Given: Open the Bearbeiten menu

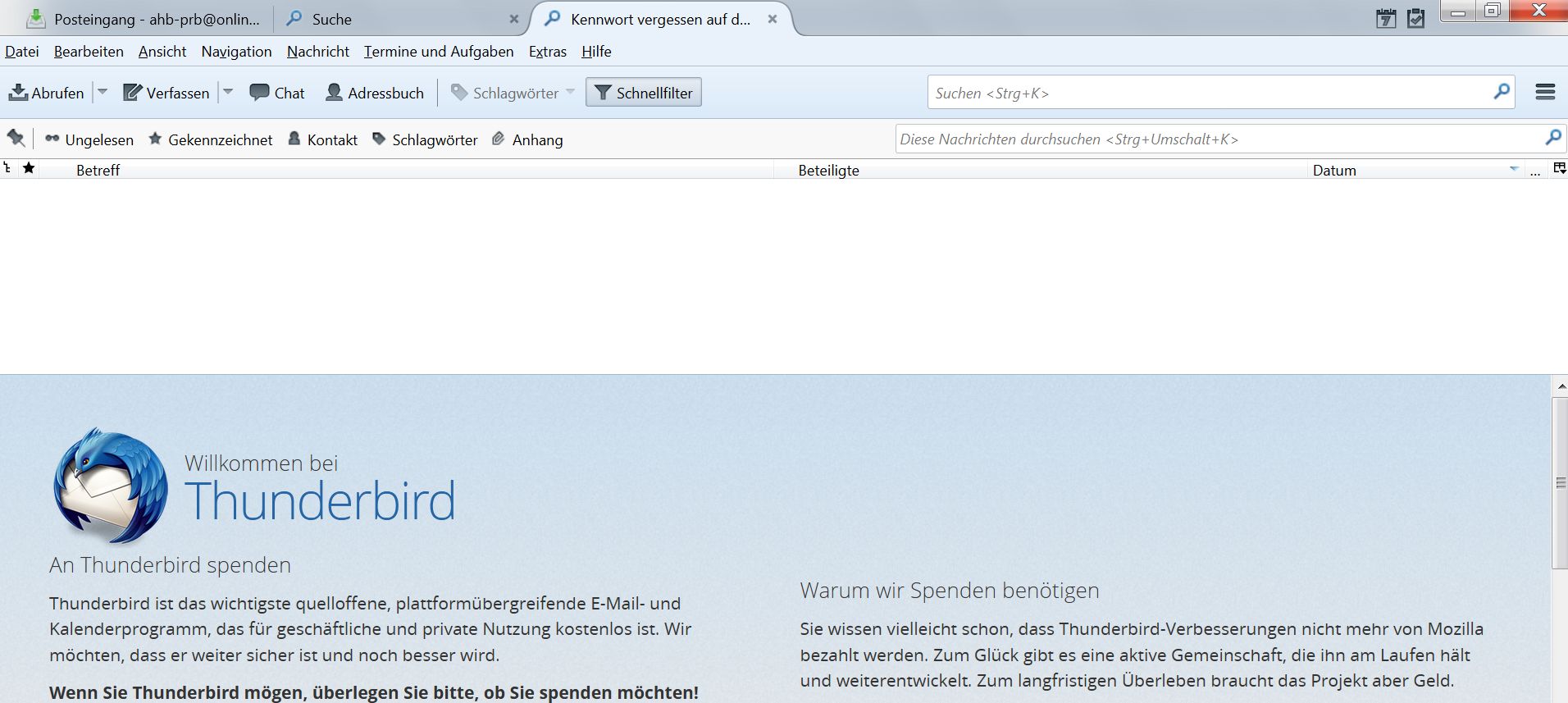Looking at the screenshot, I should click(89, 52).
